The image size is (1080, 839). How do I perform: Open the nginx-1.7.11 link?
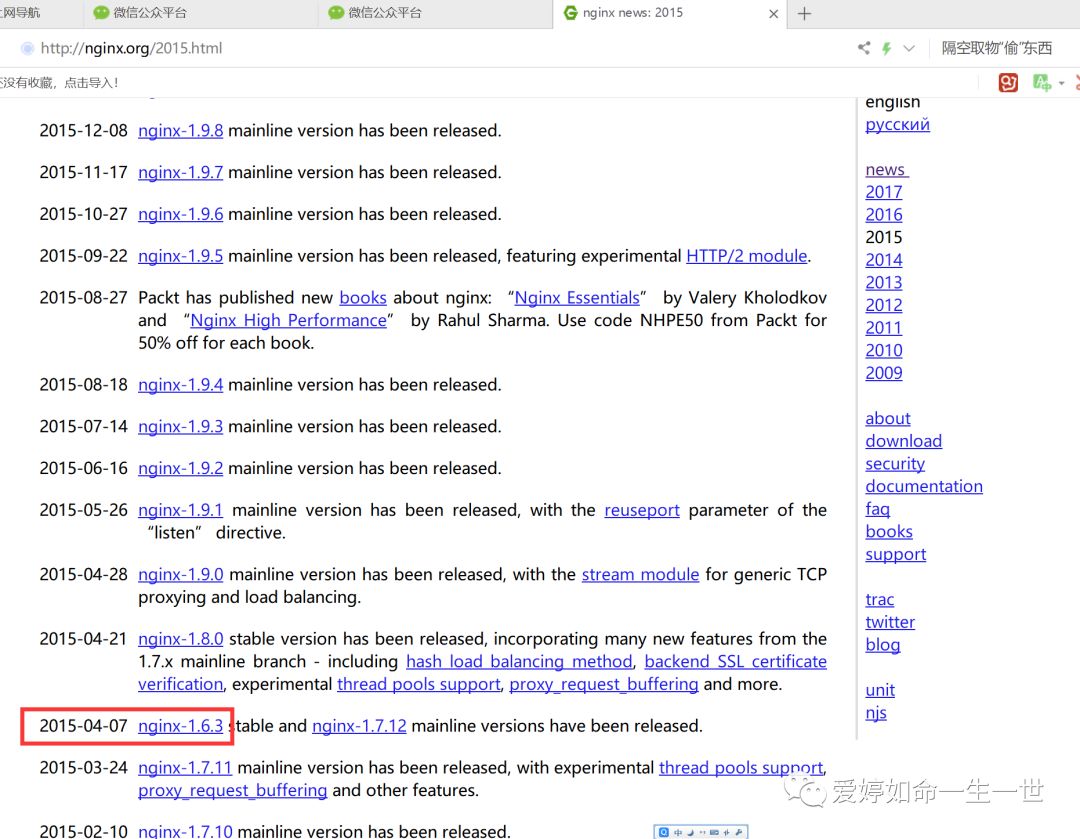click(185, 768)
